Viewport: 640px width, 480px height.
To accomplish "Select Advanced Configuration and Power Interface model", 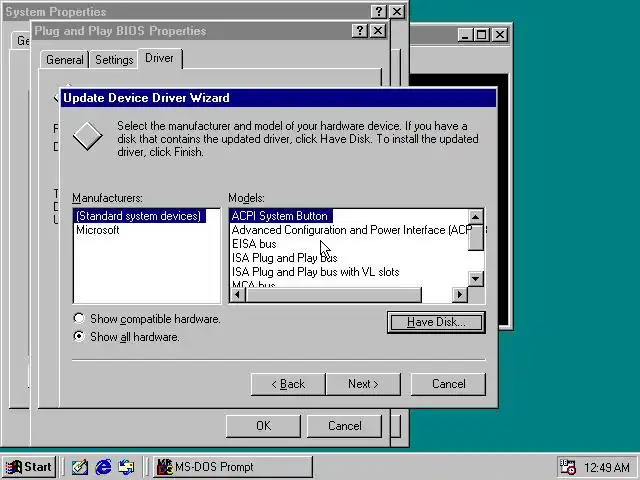I will click(x=351, y=230).
